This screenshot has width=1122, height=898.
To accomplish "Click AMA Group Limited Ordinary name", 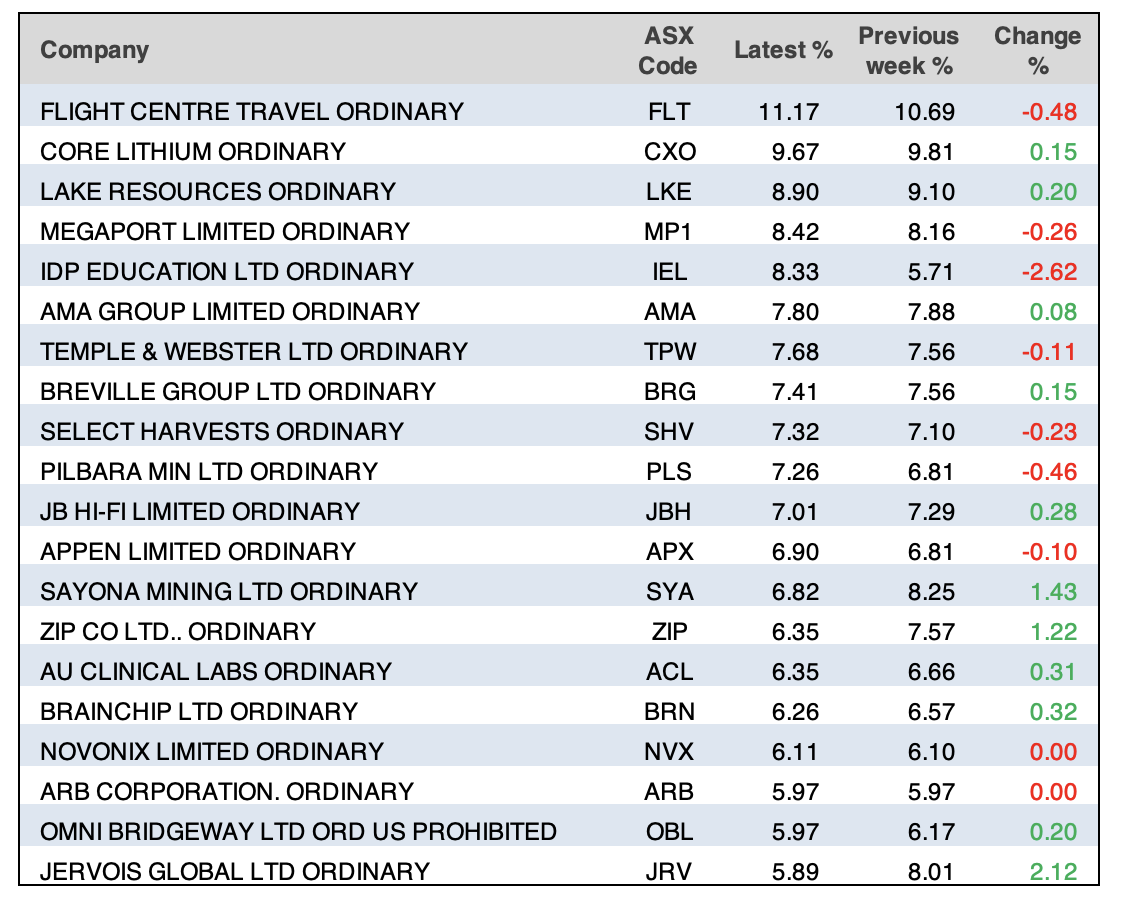I will pyautogui.click(x=229, y=311).
